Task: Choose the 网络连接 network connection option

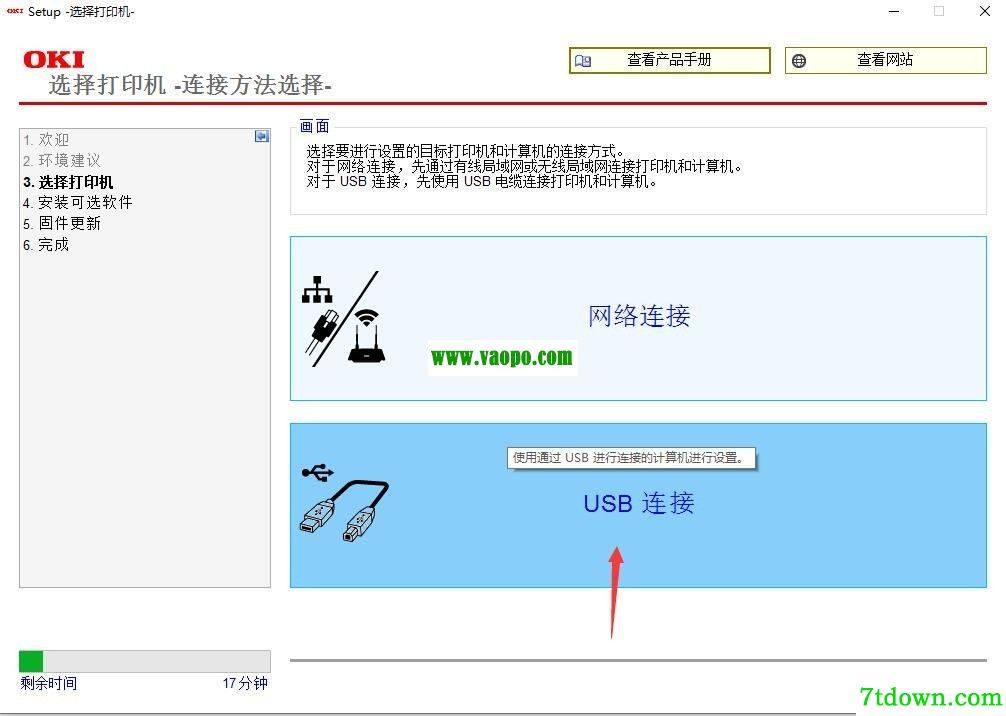Action: pyautogui.click(x=638, y=318)
